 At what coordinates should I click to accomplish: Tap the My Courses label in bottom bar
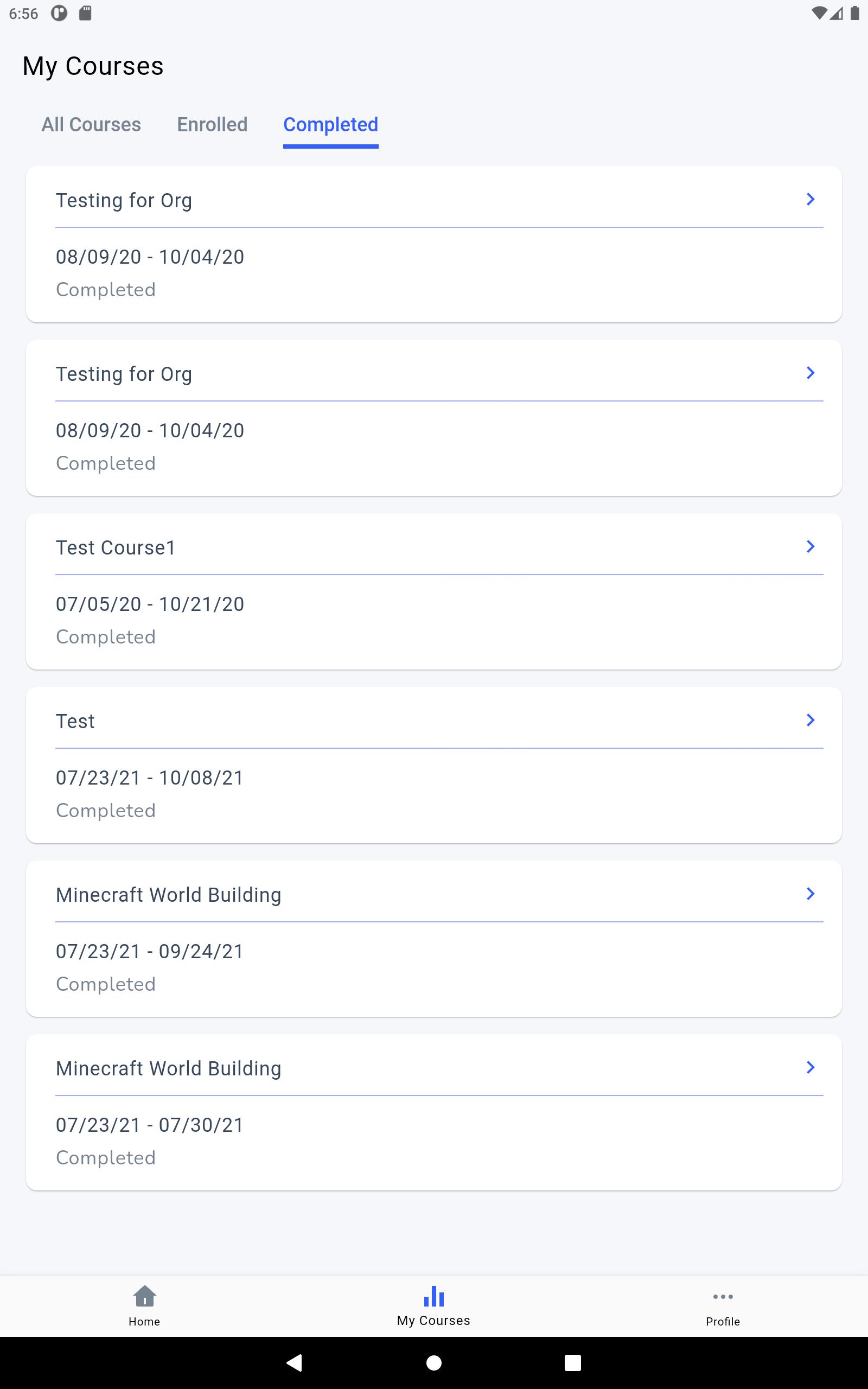click(x=433, y=1321)
